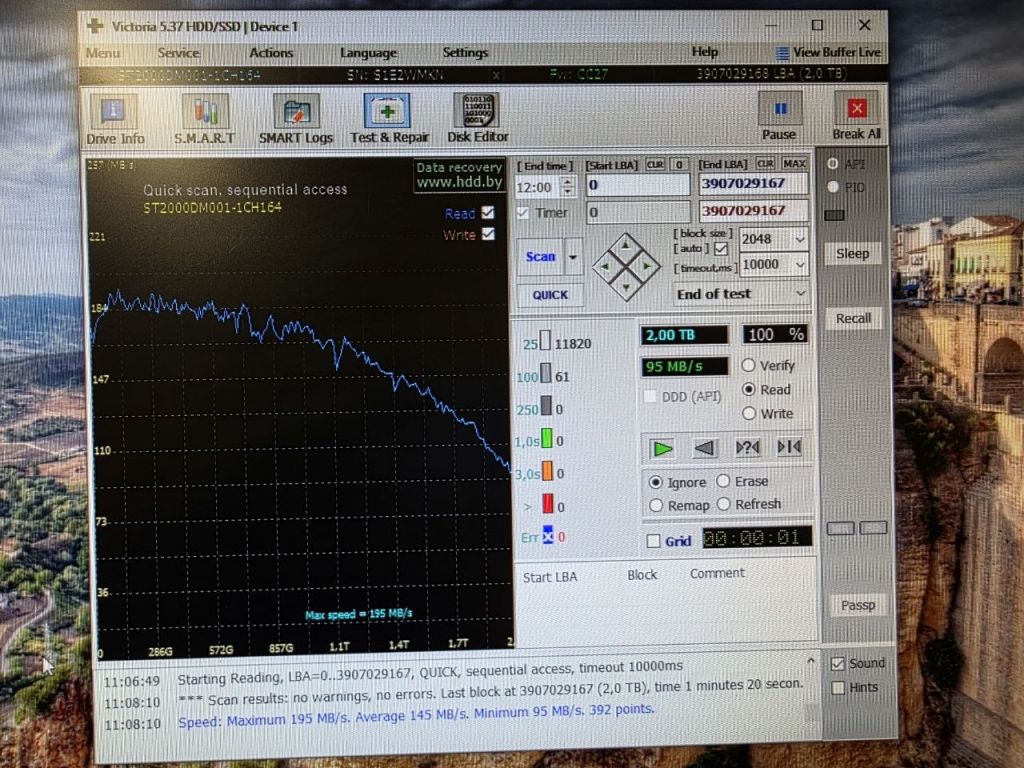
Task: Select the Verify radio button
Action: point(749,366)
